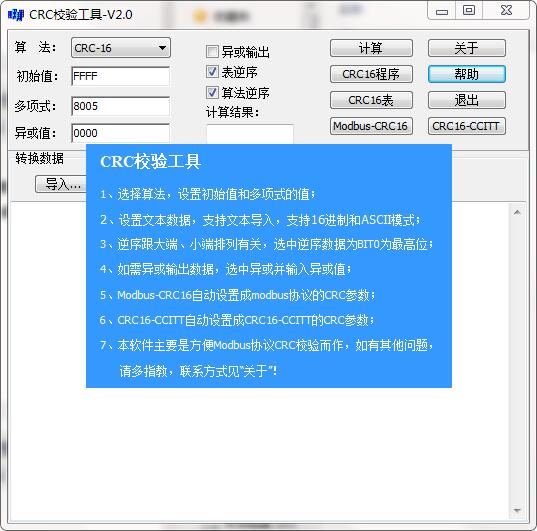Click the 计算 button
The width and height of the screenshot is (537, 531).
(371, 48)
